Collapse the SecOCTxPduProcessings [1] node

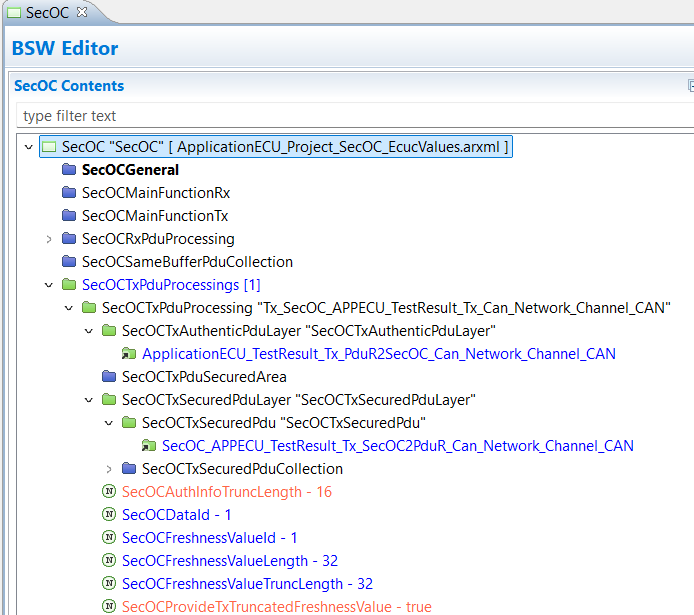tap(49, 285)
